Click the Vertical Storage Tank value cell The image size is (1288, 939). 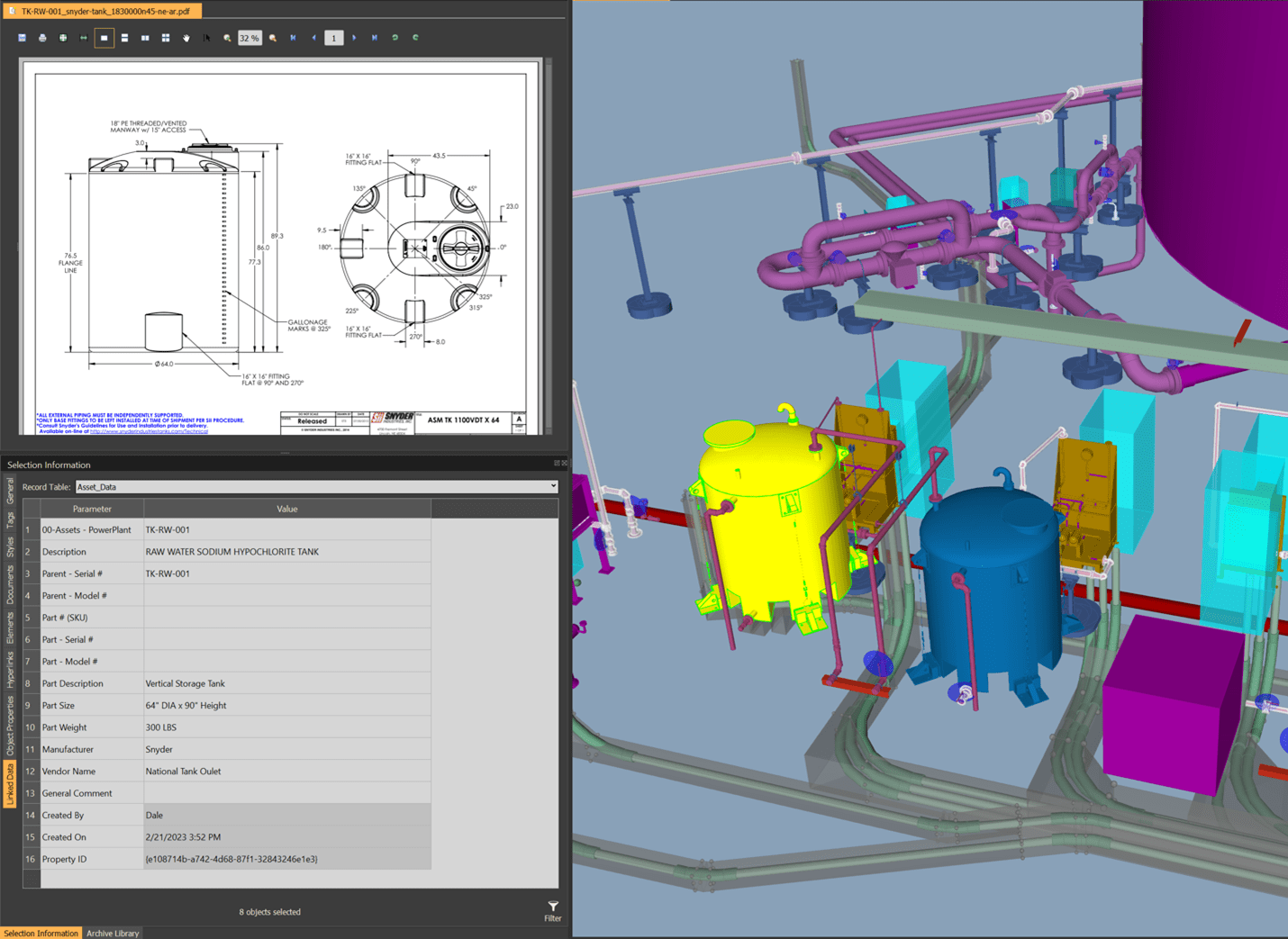[x=287, y=683]
